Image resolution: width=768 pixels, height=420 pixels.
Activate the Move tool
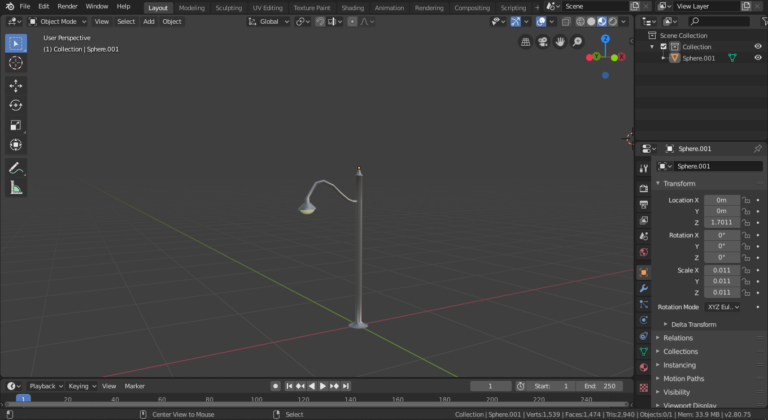pyautogui.click(x=16, y=86)
